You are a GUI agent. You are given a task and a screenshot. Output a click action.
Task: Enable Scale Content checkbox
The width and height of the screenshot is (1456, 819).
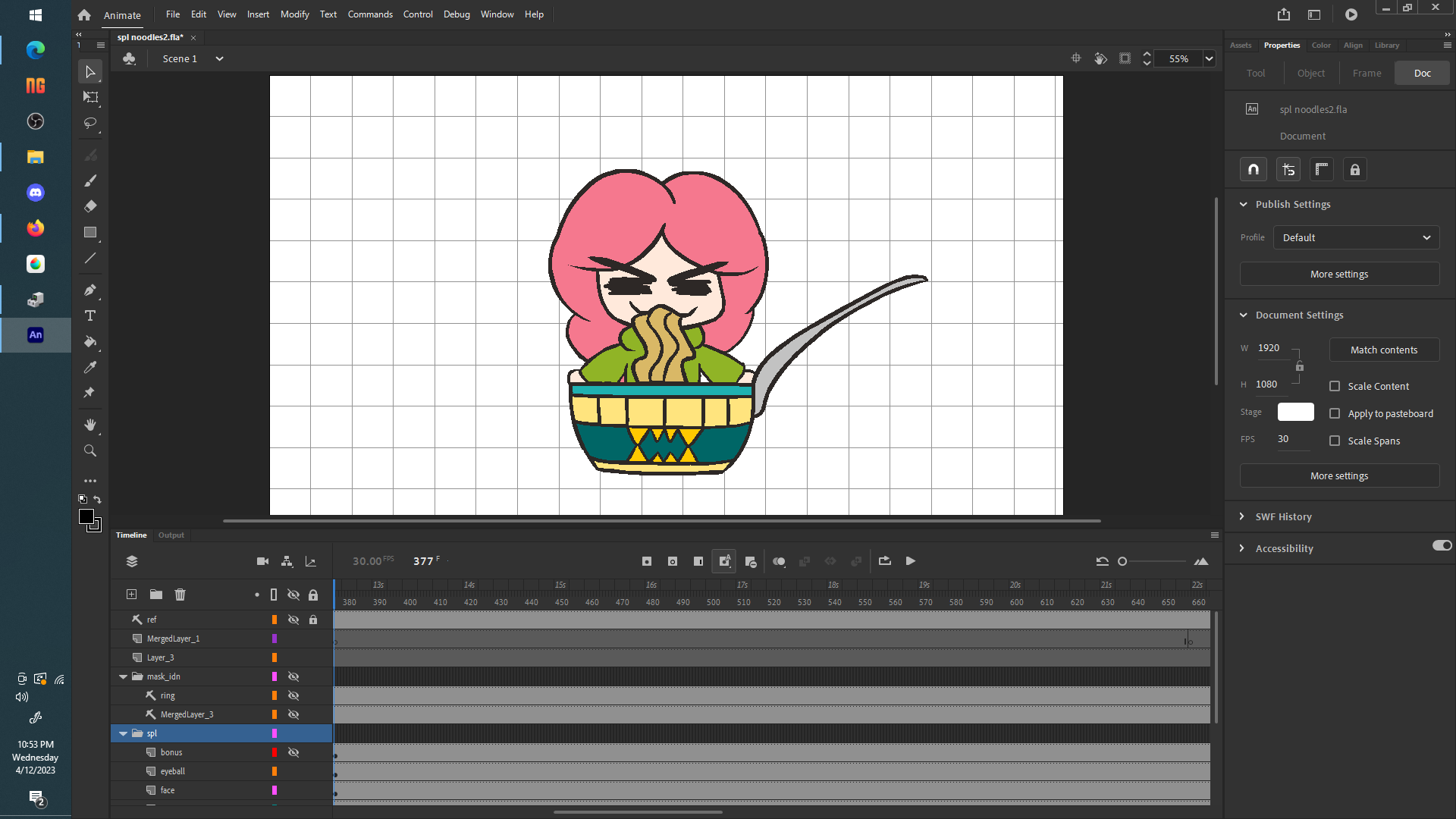click(1335, 386)
